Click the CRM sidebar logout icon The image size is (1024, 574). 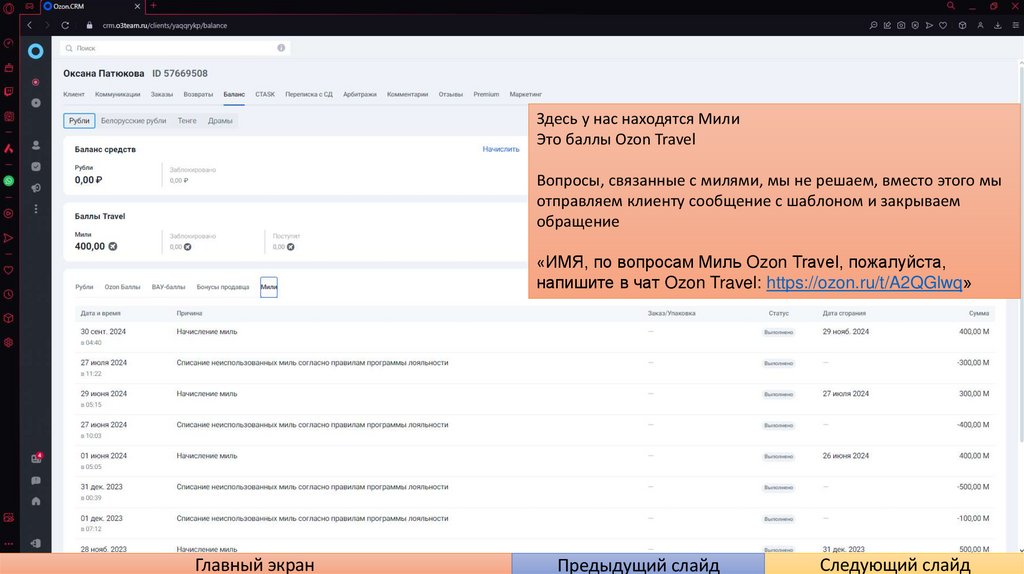(36, 543)
